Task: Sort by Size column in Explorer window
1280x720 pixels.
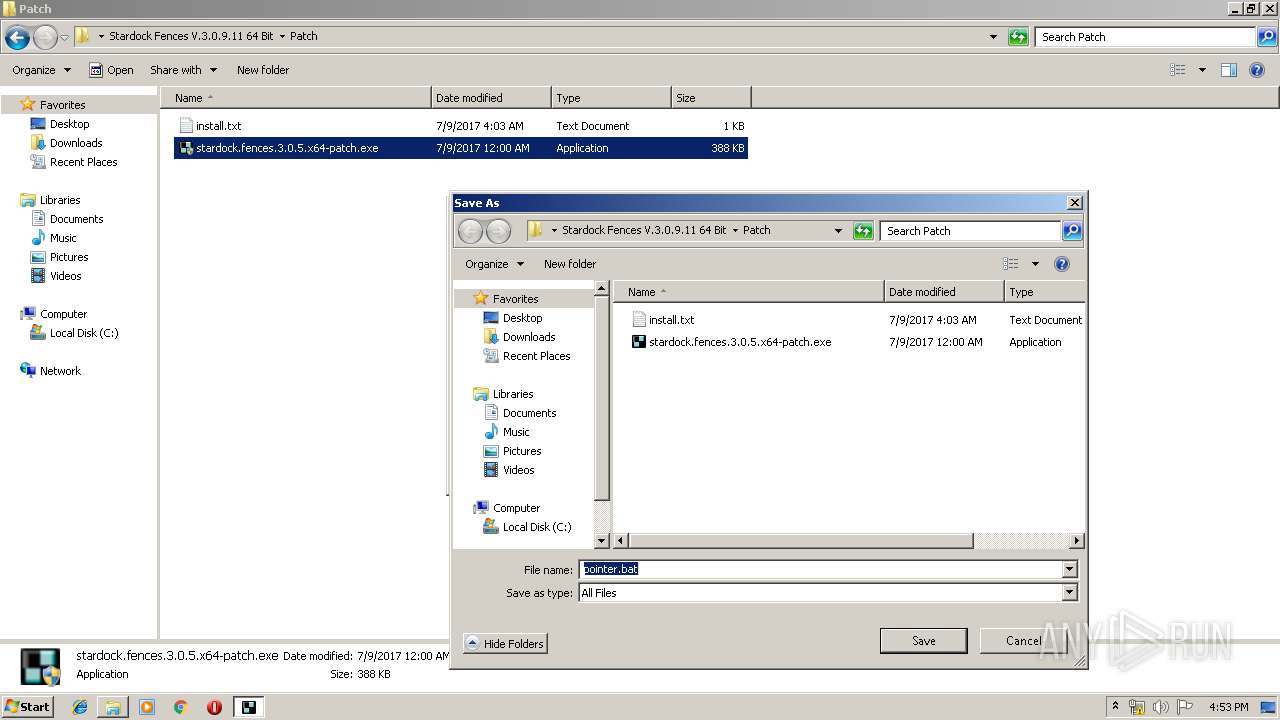Action: [710, 98]
